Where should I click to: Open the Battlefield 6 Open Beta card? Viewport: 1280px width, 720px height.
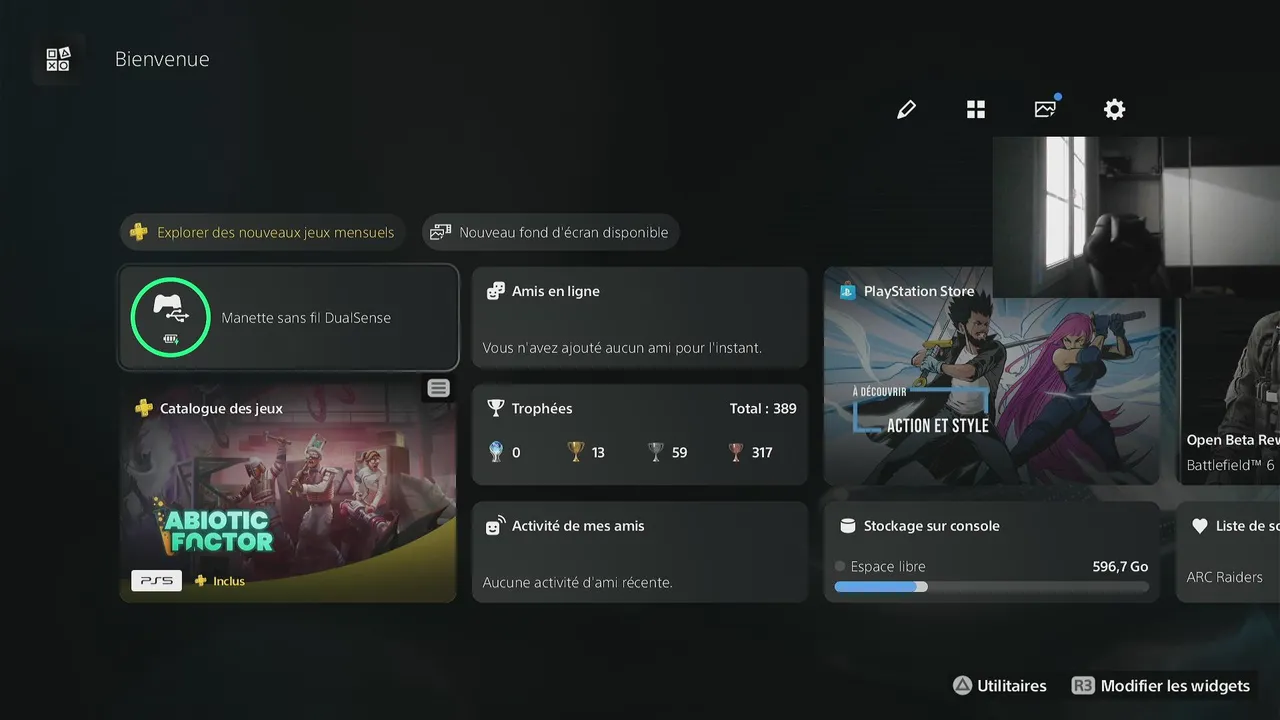[1229, 390]
